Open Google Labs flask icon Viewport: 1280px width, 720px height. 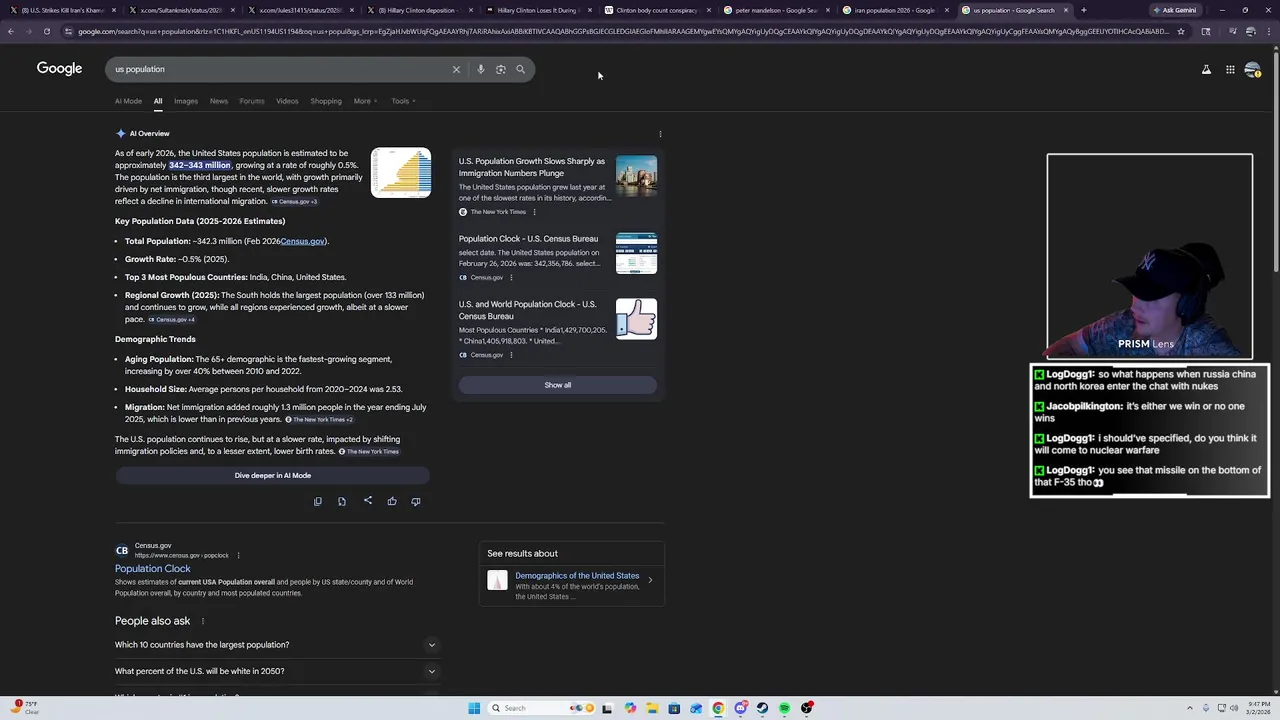(1206, 69)
